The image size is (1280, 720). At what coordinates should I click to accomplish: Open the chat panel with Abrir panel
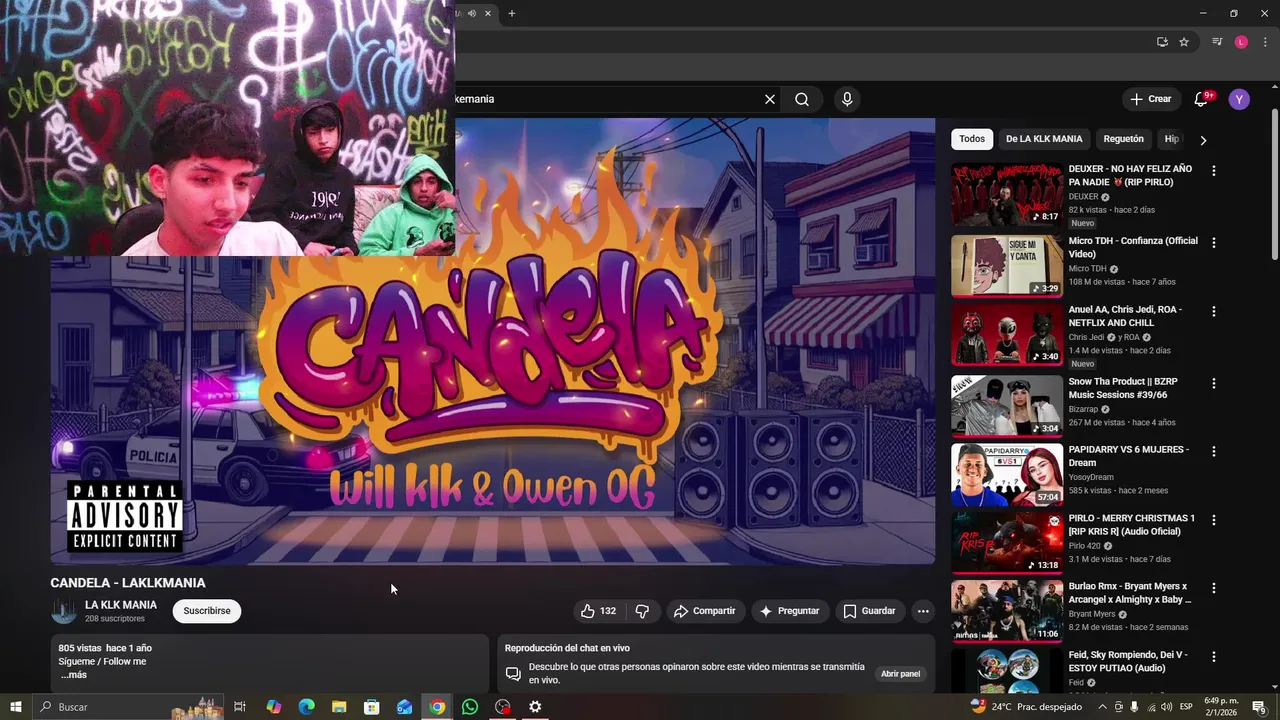tap(900, 674)
